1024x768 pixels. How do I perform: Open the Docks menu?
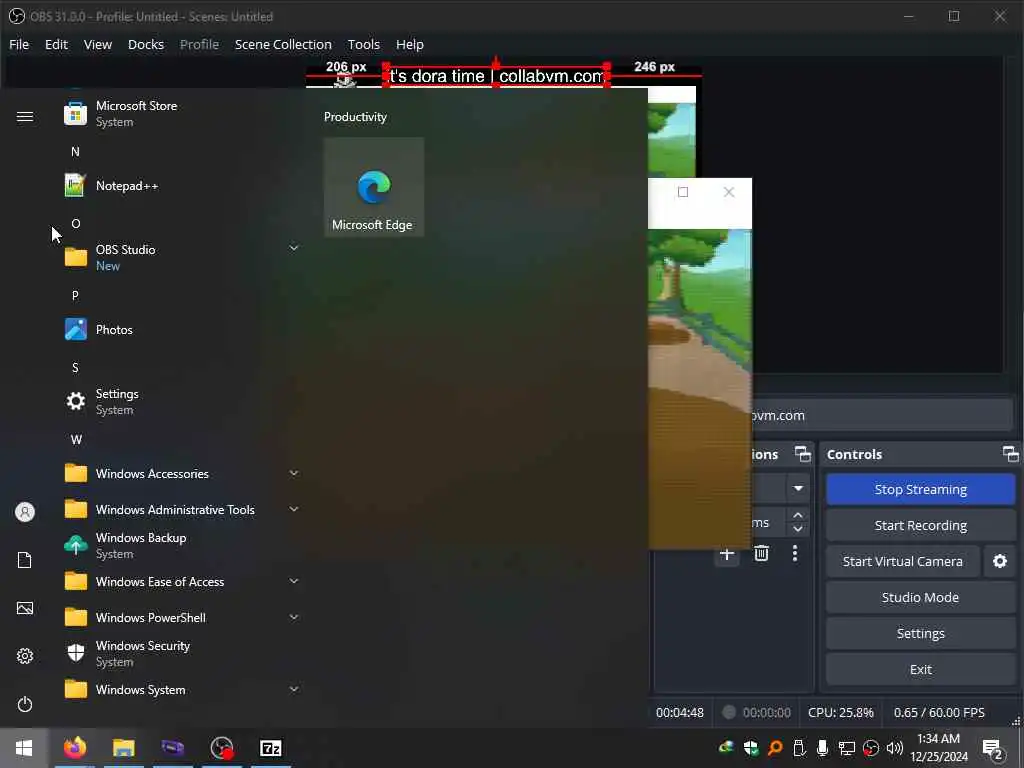(146, 44)
